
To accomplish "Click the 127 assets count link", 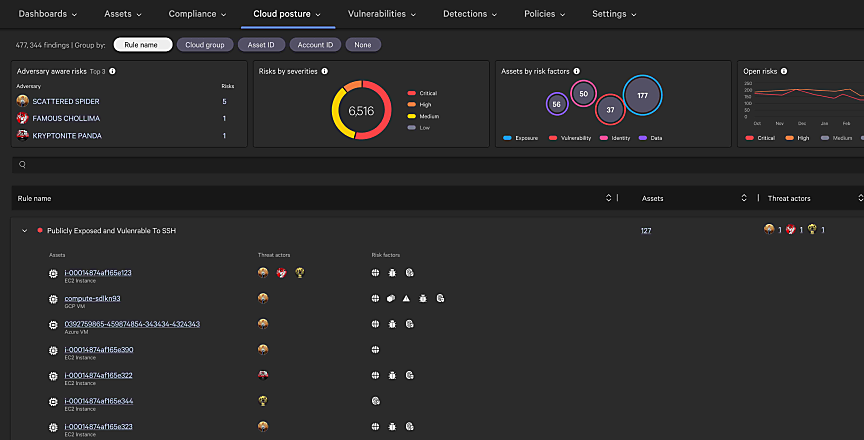I will click(646, 231).
